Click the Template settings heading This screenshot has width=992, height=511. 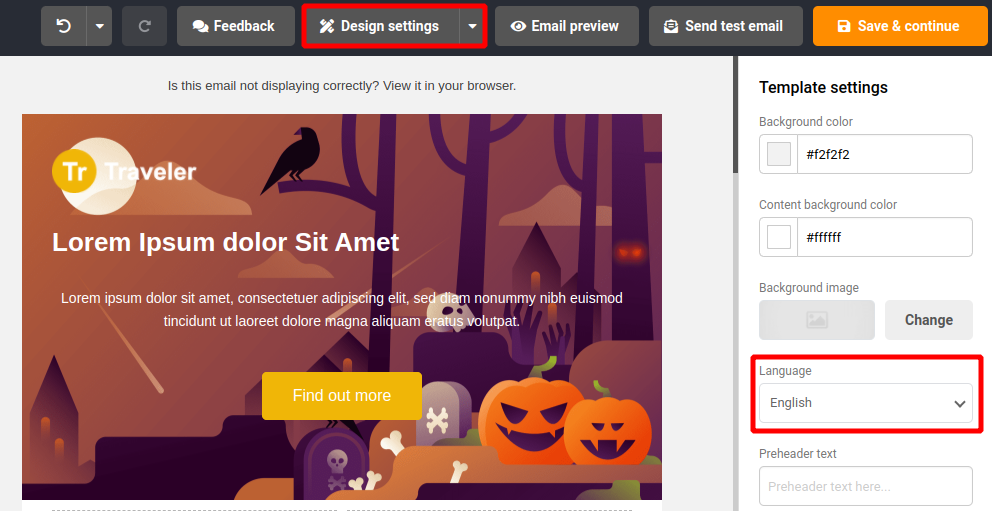pos(823,87)
